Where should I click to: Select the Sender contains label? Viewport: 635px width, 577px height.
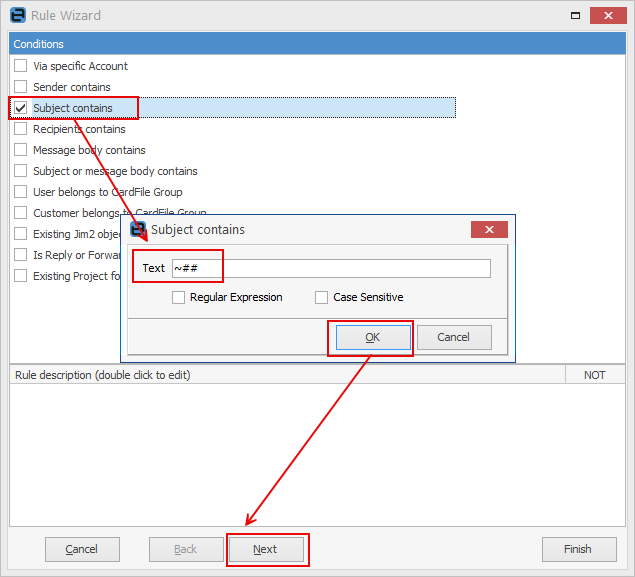[72, 87]
